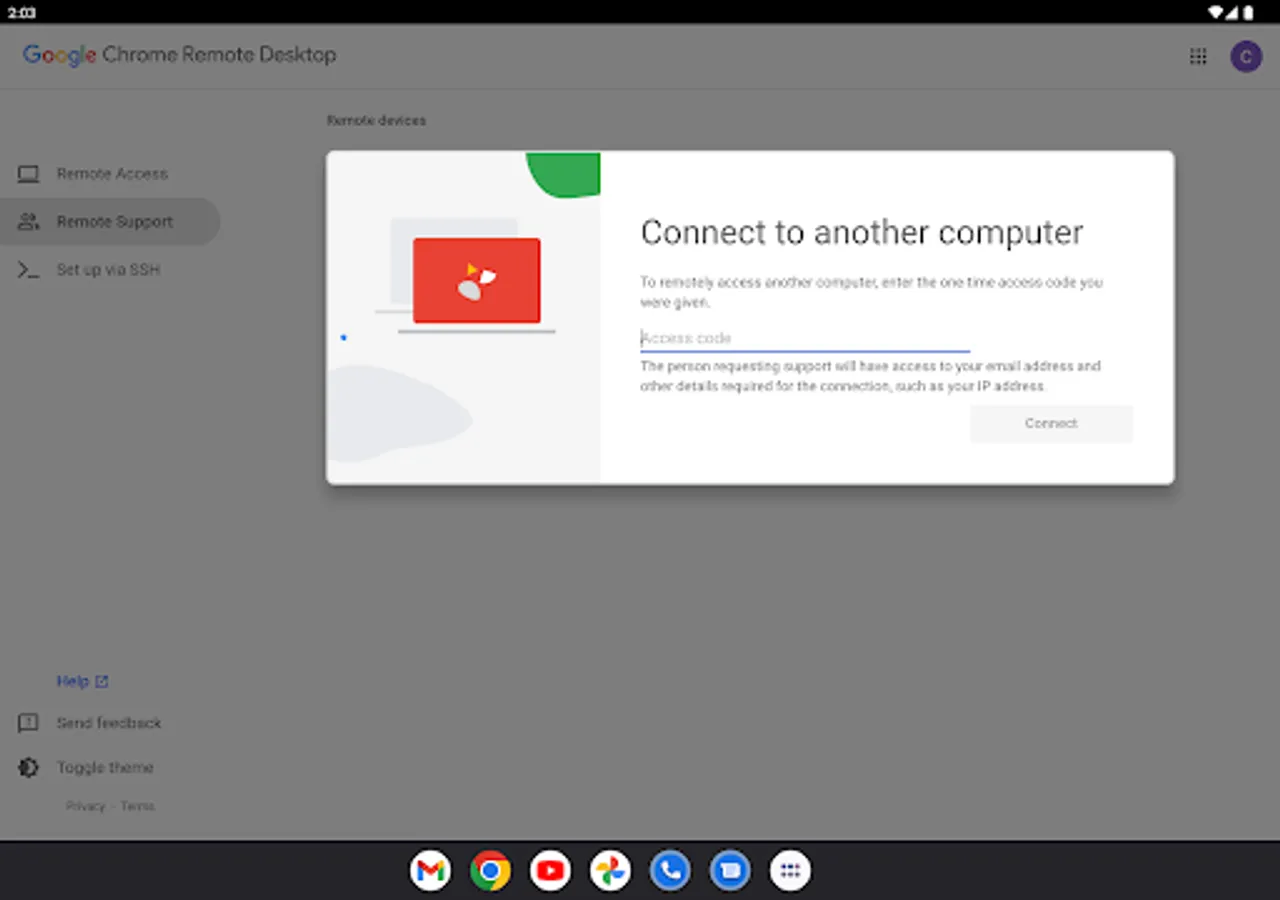Open the account avatar menu
The image size is (1280, 900).
(1246, 56)
